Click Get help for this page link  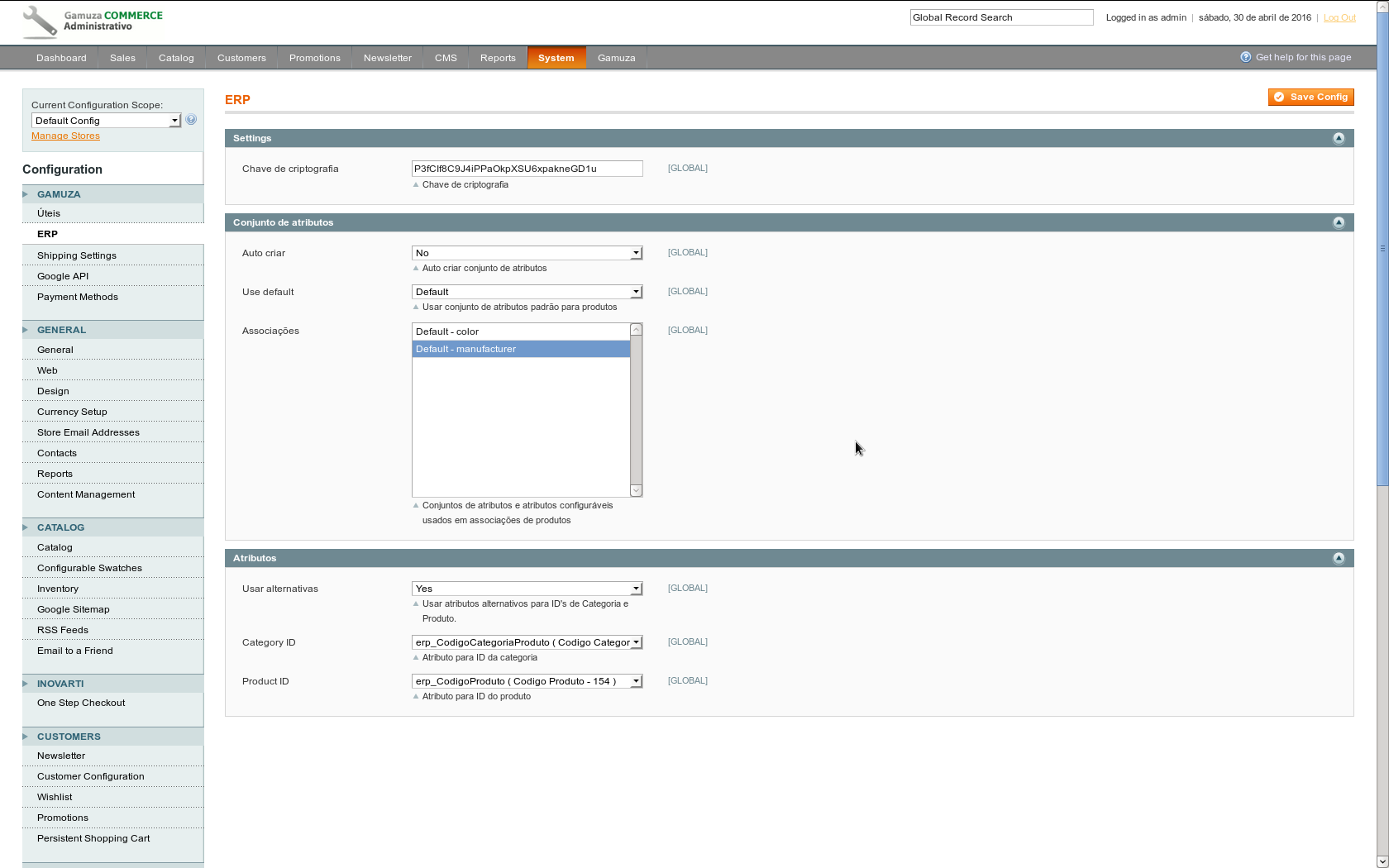pyautogui.click(x=1303, y=57)
